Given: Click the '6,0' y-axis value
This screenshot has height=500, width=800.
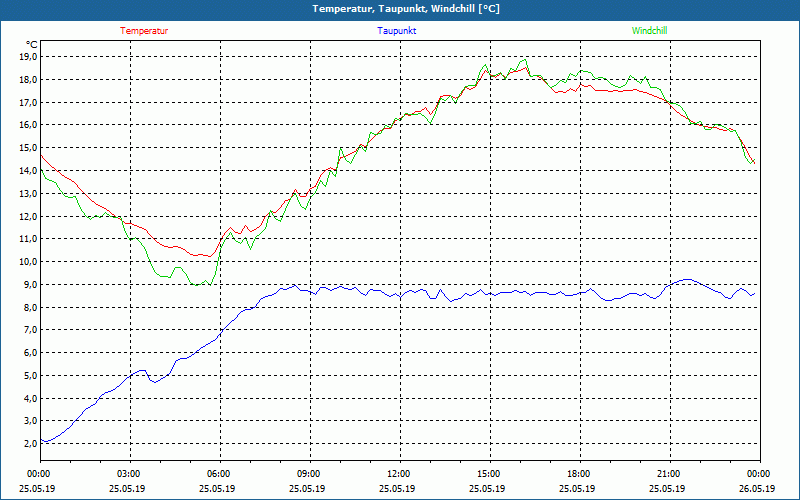Looking at the screenshot, I should (31, 353).
